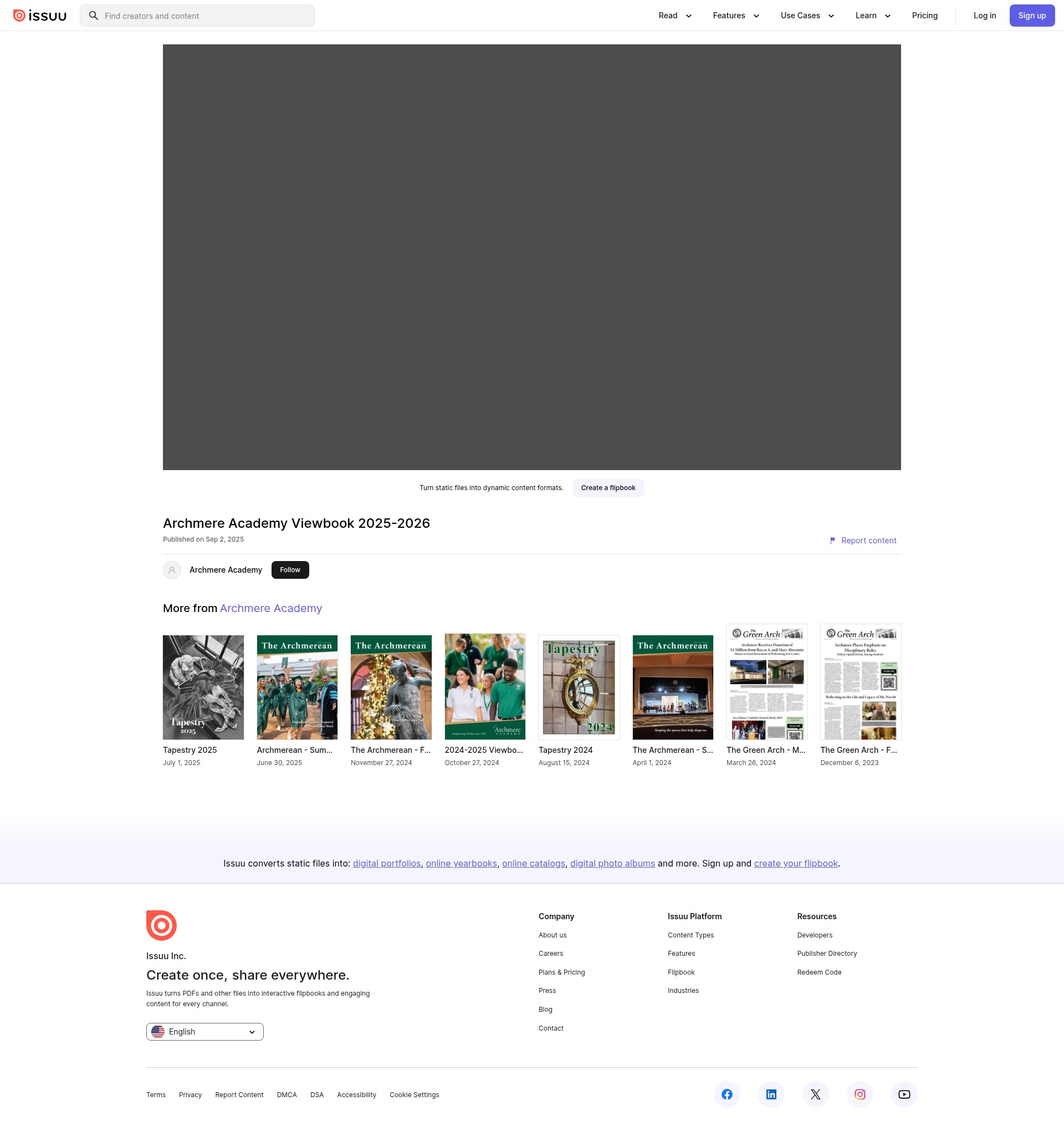1064x1121 pixels.
Task: Open Tapestry 2024 thumbnail
Action: (579, 687)
